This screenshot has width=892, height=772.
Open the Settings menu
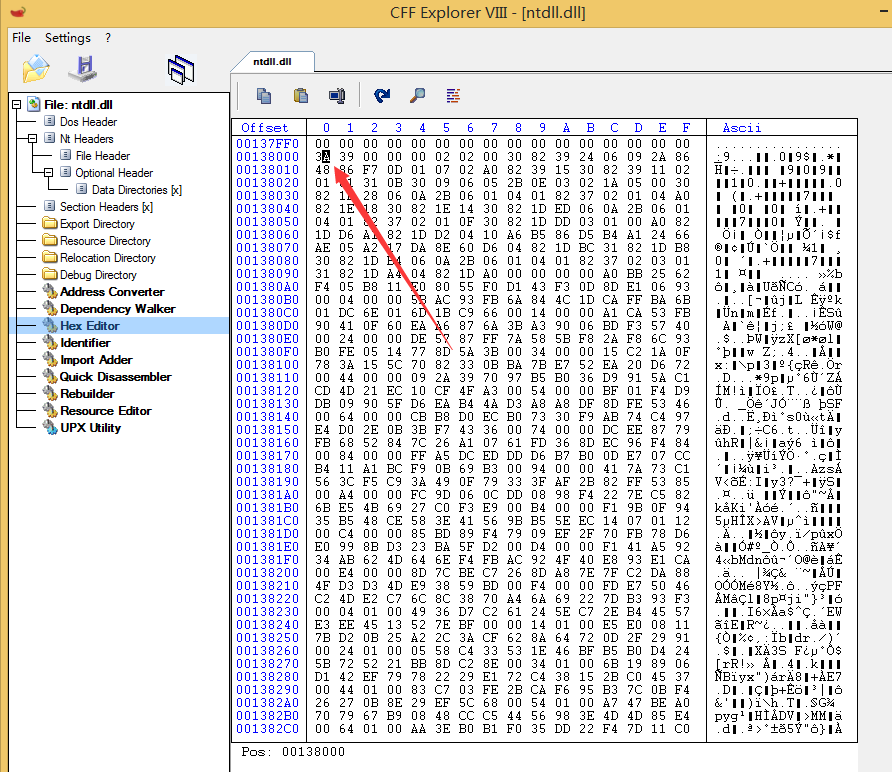point(68,38)
